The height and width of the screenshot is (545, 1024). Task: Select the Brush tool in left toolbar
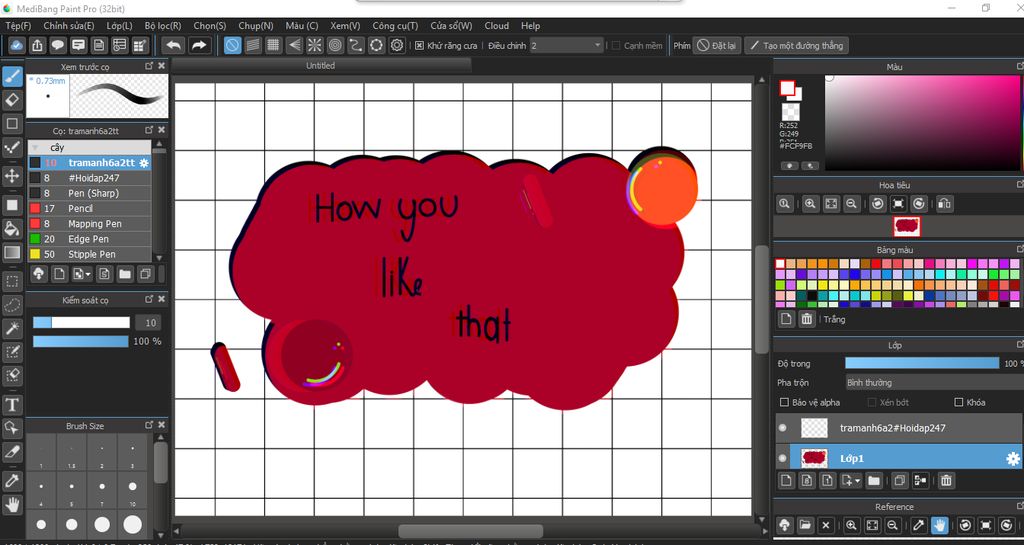pos(12,76)
